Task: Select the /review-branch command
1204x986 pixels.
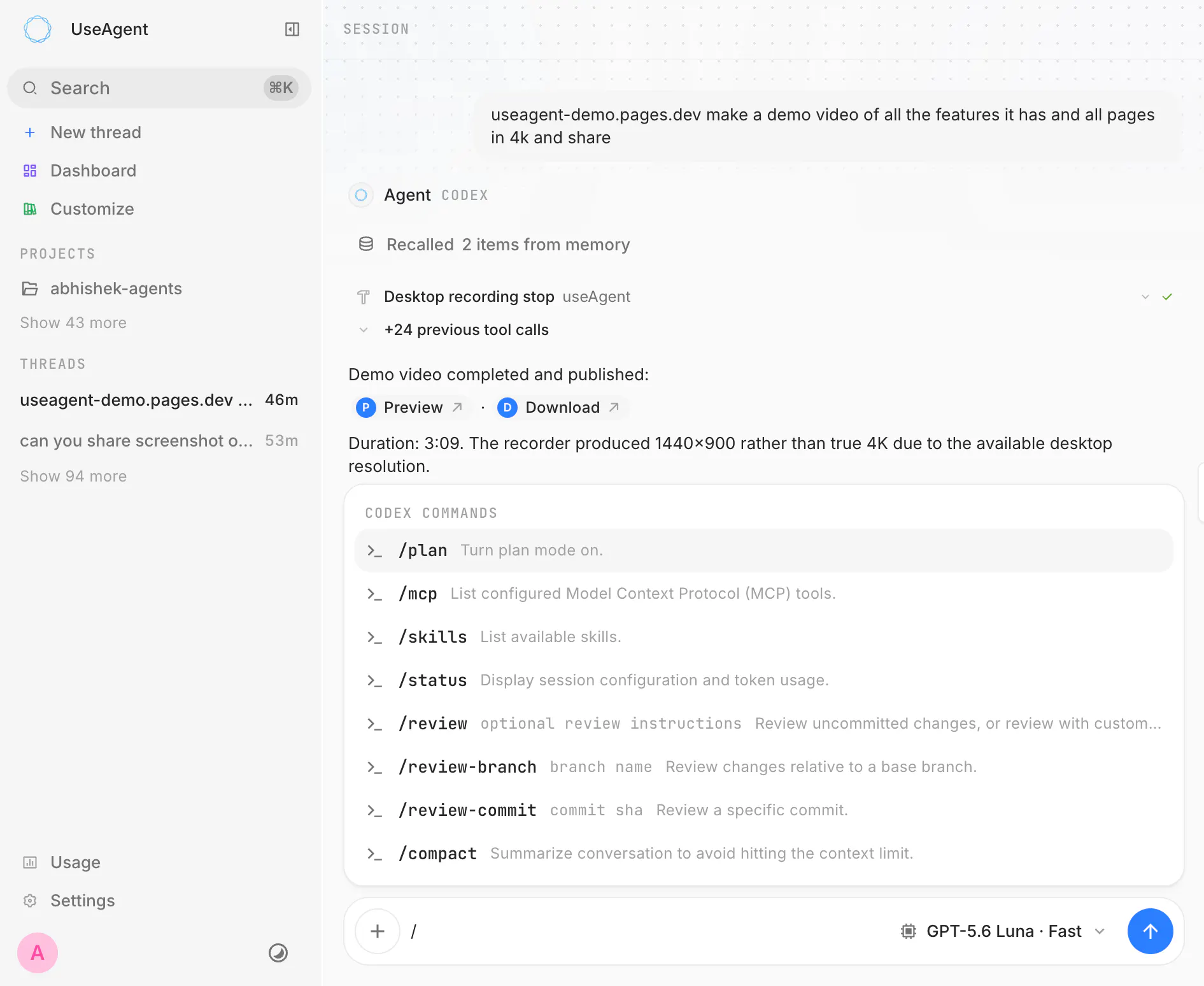Action: tap(764, 767)
